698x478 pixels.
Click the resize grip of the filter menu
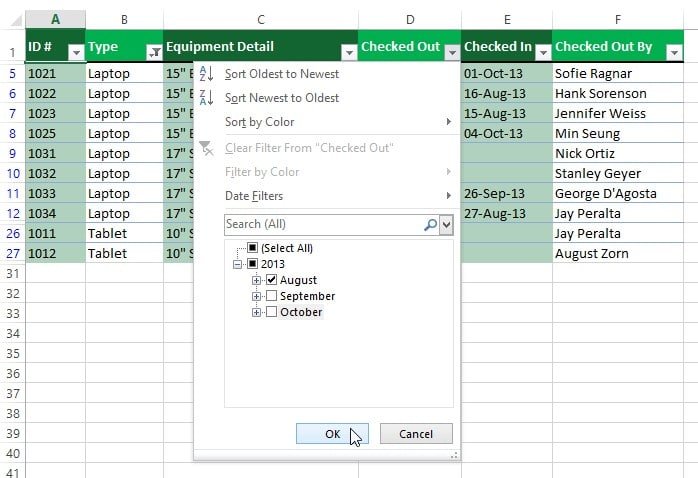[x=454, y=455]
